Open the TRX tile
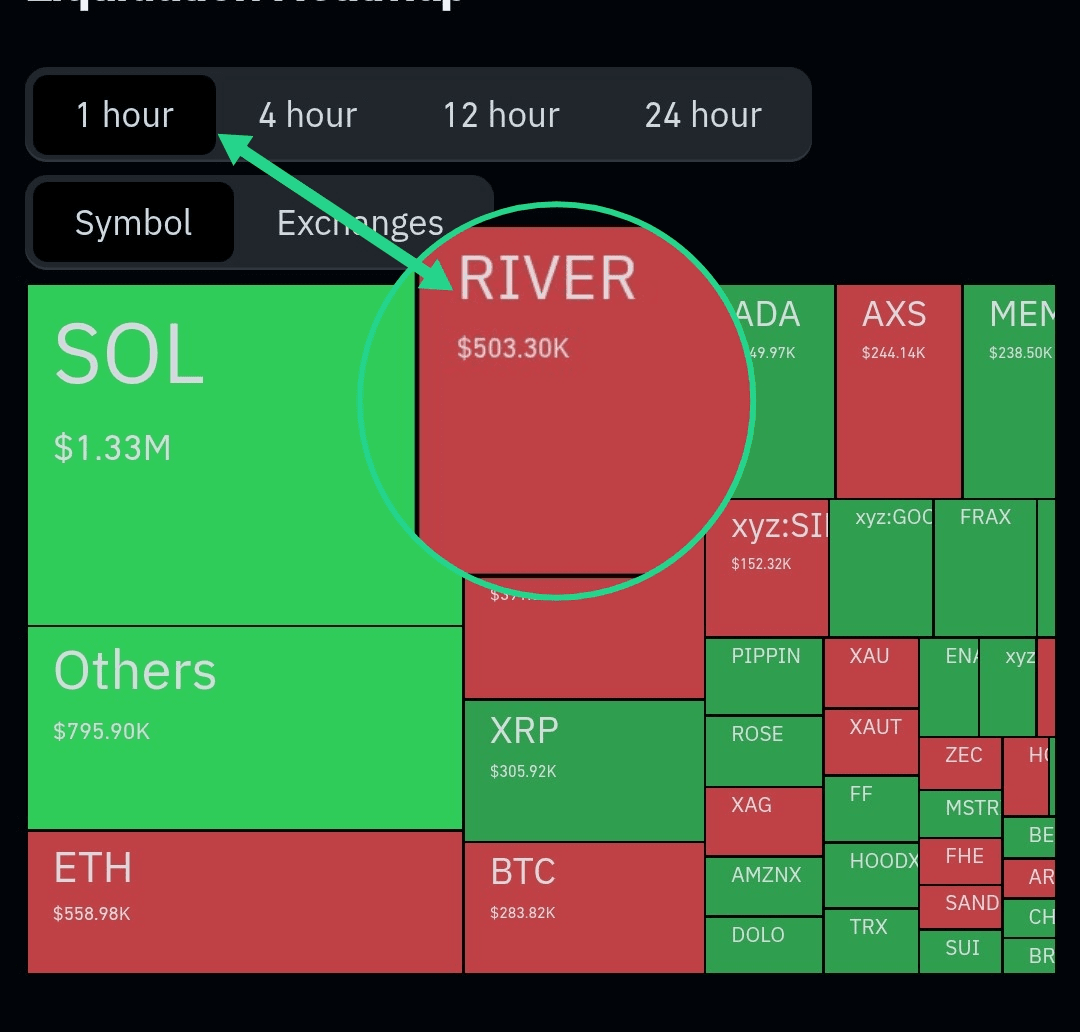 (871, 940)
